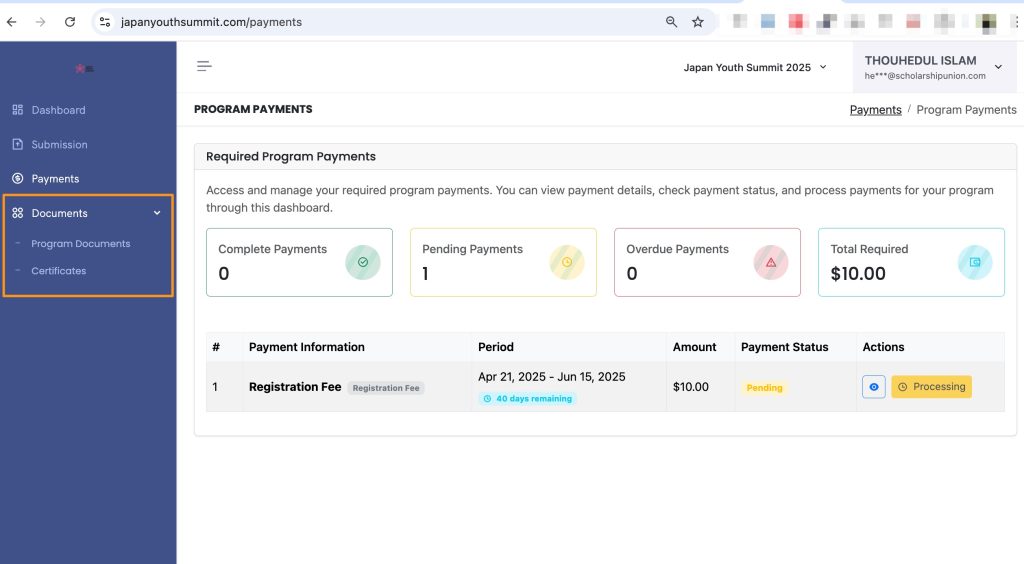Click the Payments breadcrumb link
Screen dimensions: 1024x564
[x=875, y=110]
